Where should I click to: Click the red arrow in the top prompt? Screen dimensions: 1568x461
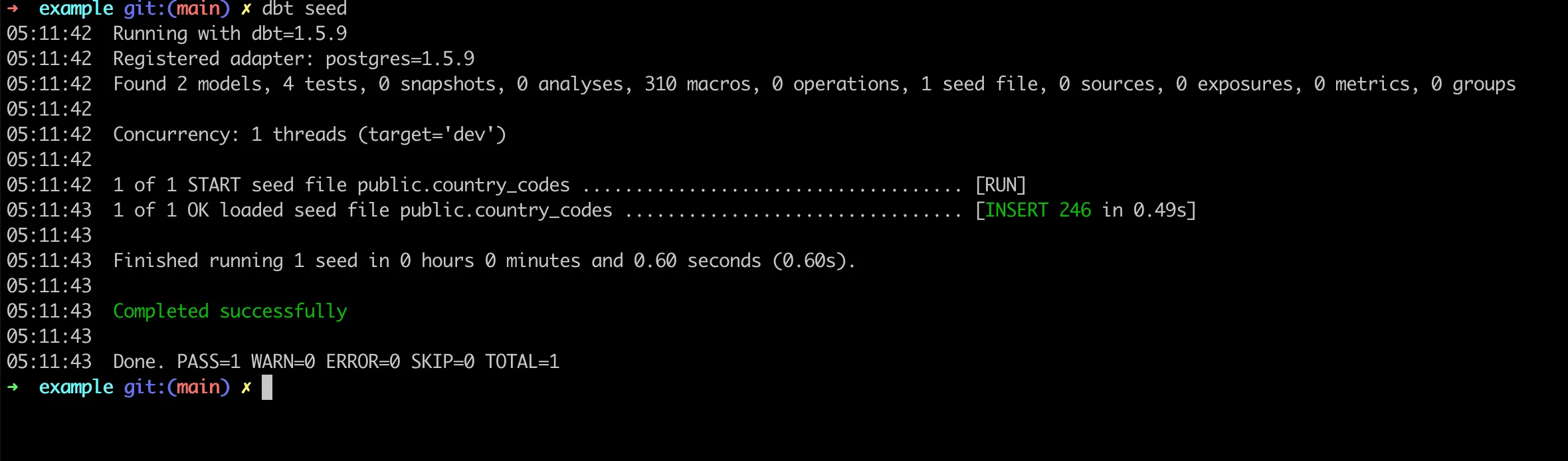tap(13, 8)
